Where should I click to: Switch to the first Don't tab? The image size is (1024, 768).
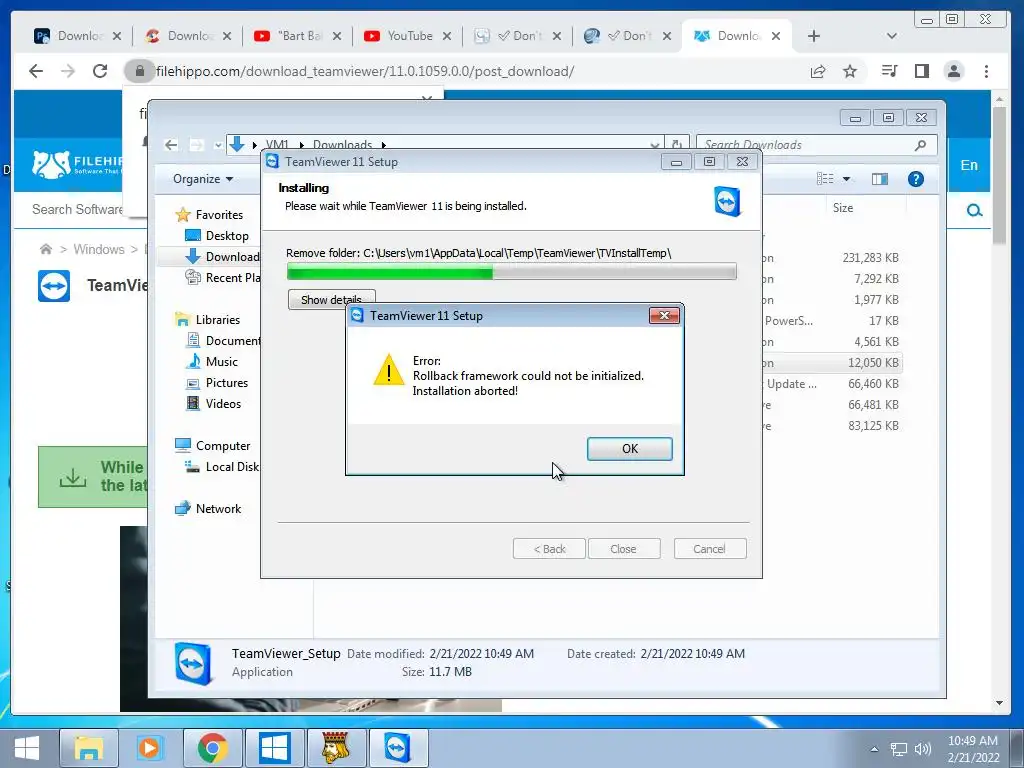pos(518,36)
